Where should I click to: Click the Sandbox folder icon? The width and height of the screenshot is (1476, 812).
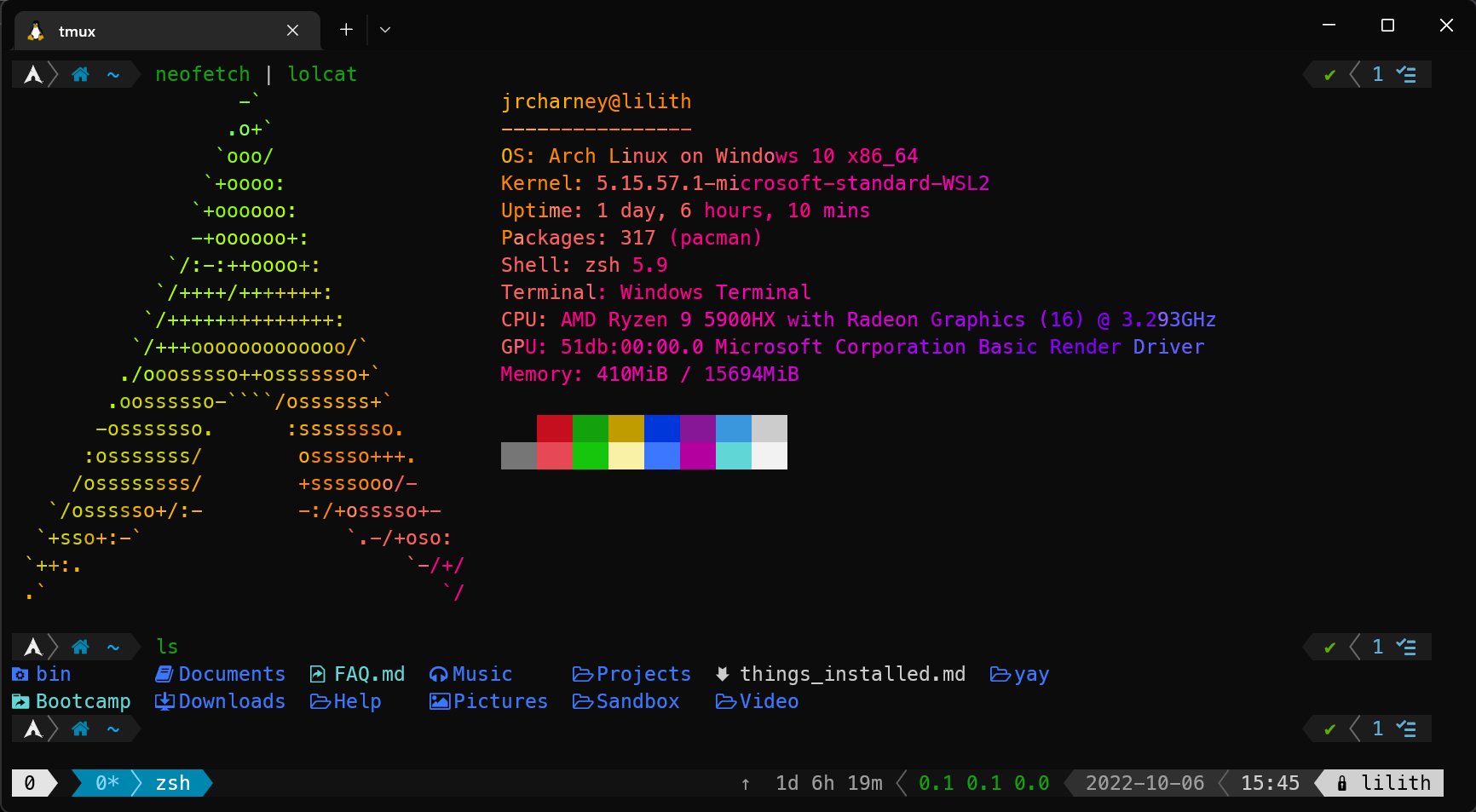tap(583, 702)
